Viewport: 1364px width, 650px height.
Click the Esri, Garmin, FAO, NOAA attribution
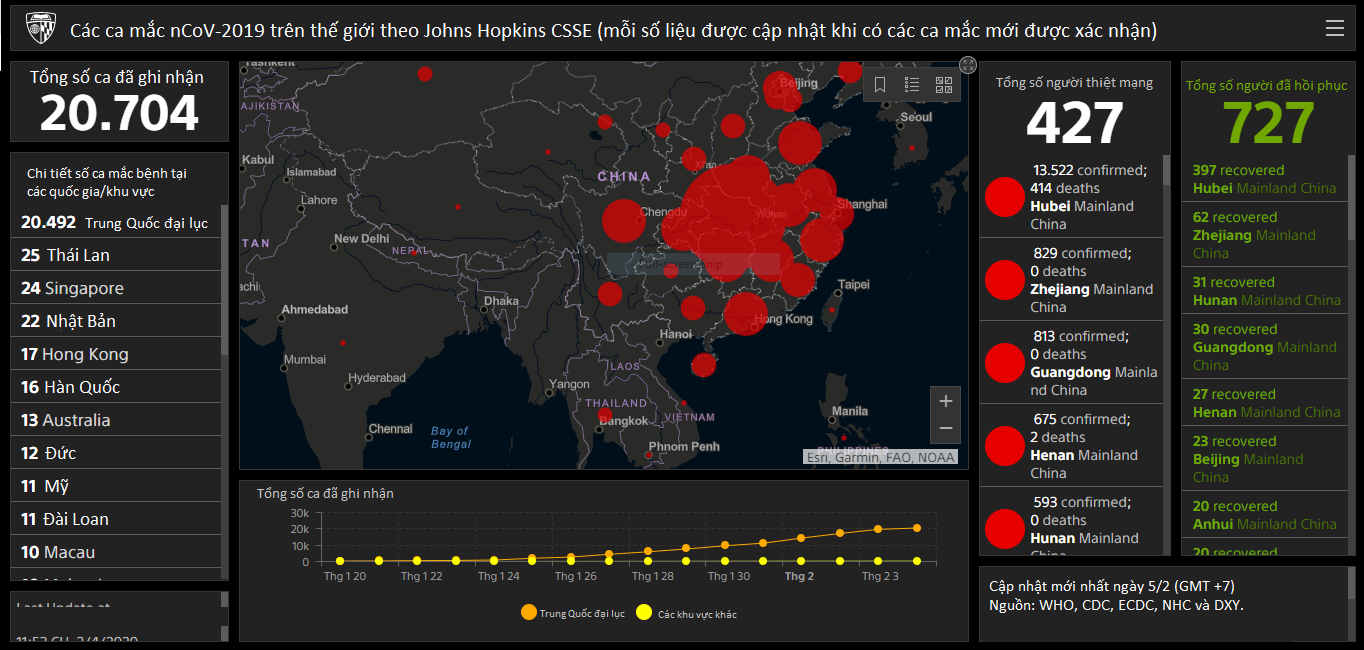click(880, 457)
